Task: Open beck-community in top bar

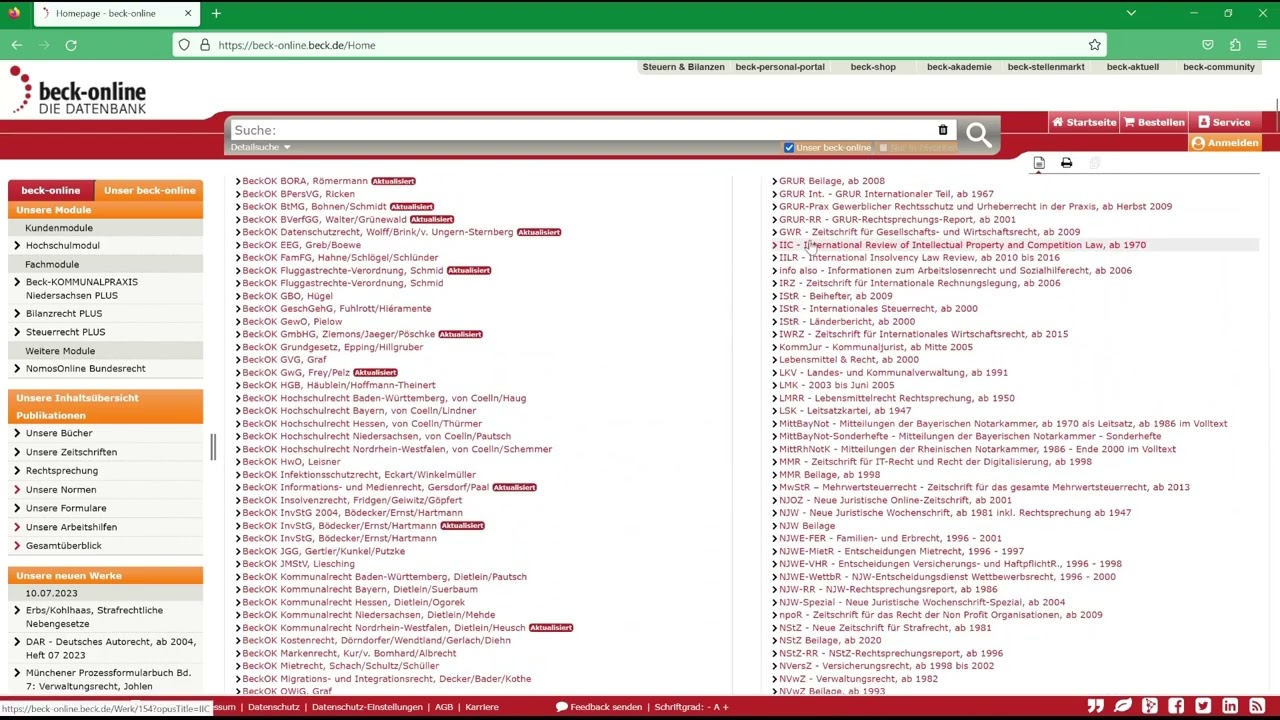Action: tap(1218, 67)
